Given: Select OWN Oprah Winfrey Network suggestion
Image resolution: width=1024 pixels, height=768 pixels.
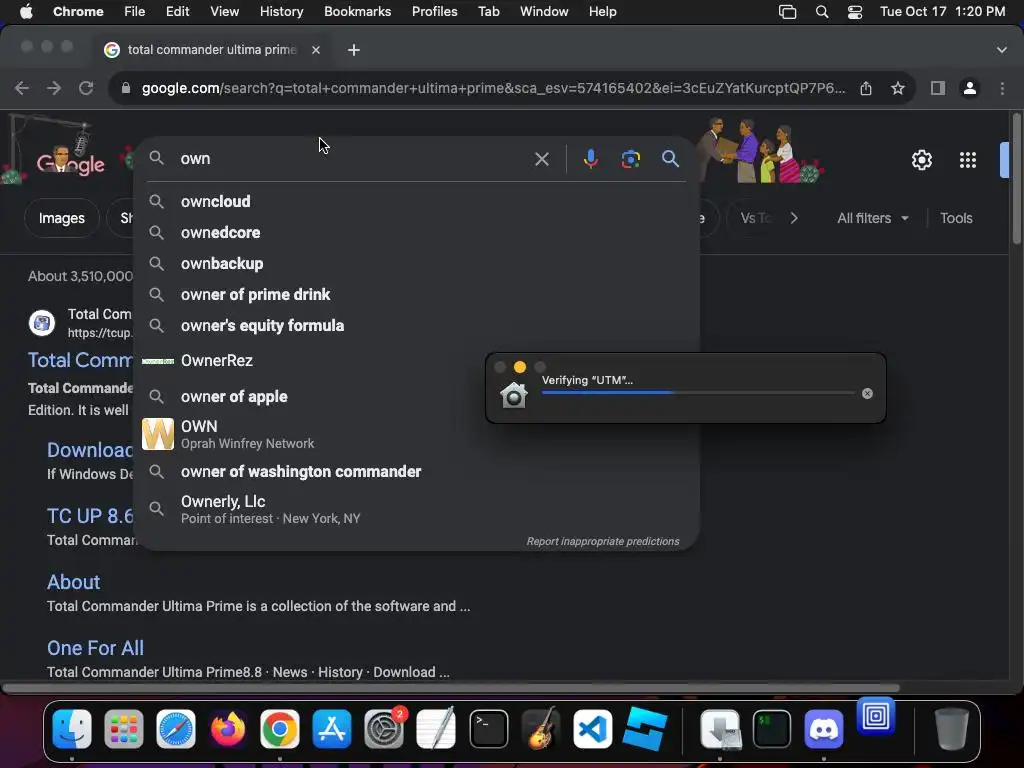Looking at the screenshot, I should (x=416, y=434).
